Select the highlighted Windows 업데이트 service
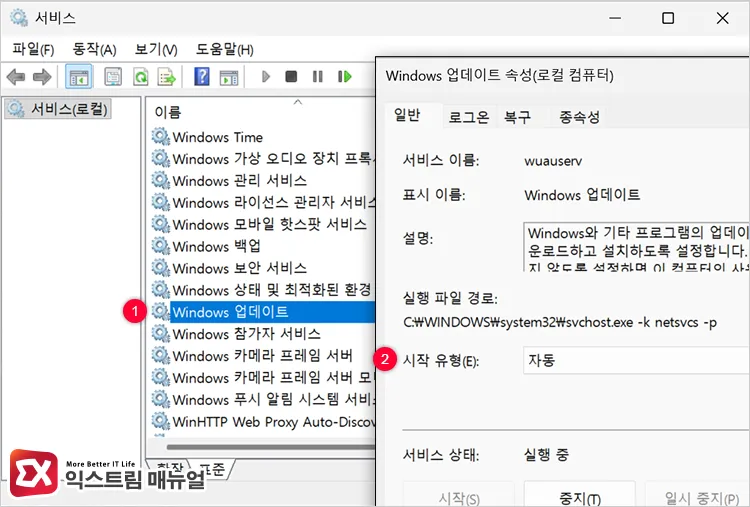Viewport: 750px width, 507px height. pos(263,312)
